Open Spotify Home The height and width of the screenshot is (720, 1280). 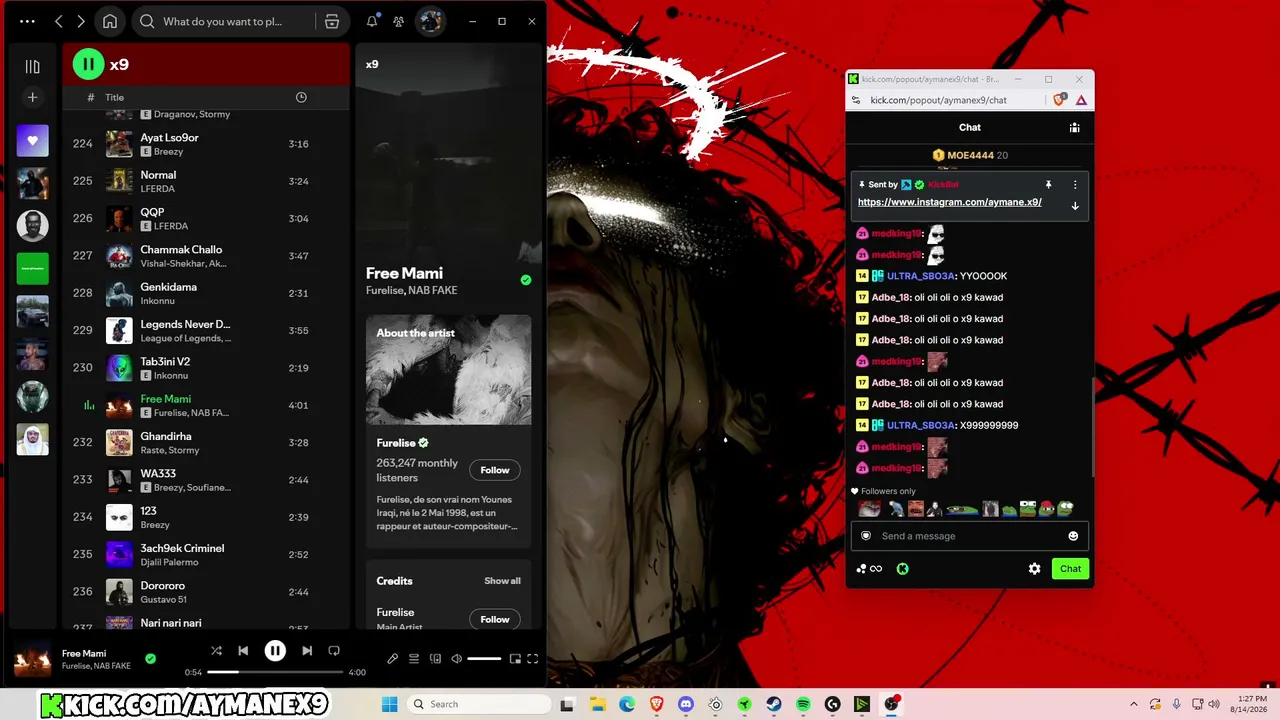pyautogui.click(x=110, y=21)
